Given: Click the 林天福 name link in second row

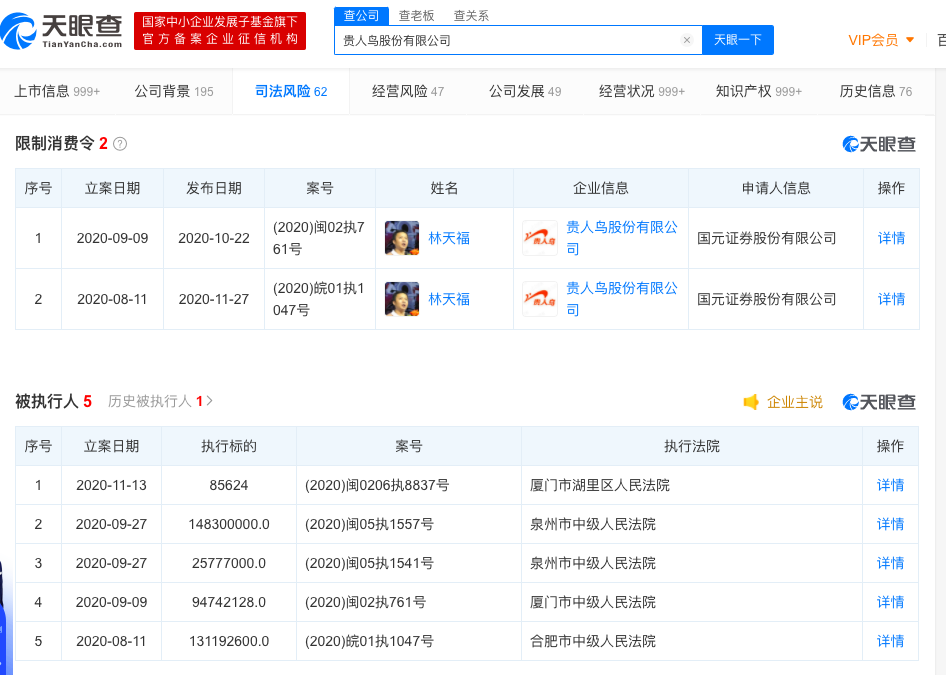Looking at the screenshot, I should coord(449,299).
